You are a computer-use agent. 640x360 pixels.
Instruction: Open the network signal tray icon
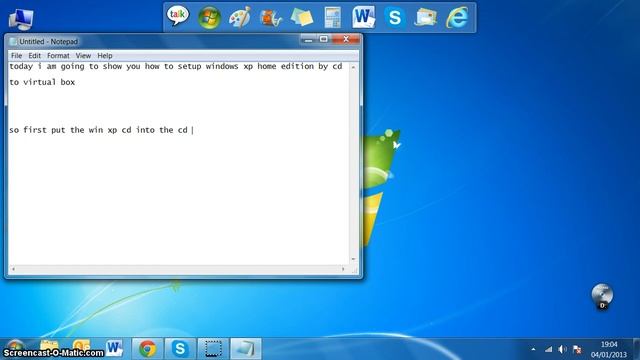click(x=549, y=349)
